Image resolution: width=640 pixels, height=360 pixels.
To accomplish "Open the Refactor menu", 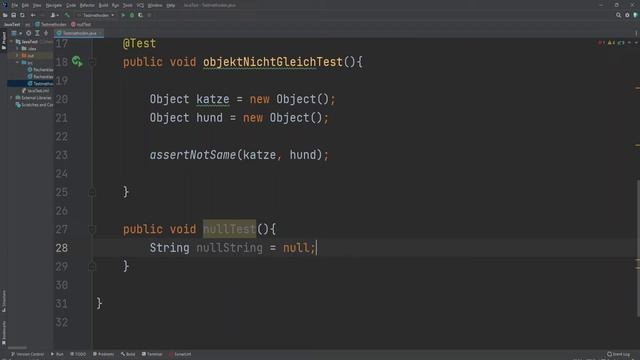I will [x=87, y=5].
